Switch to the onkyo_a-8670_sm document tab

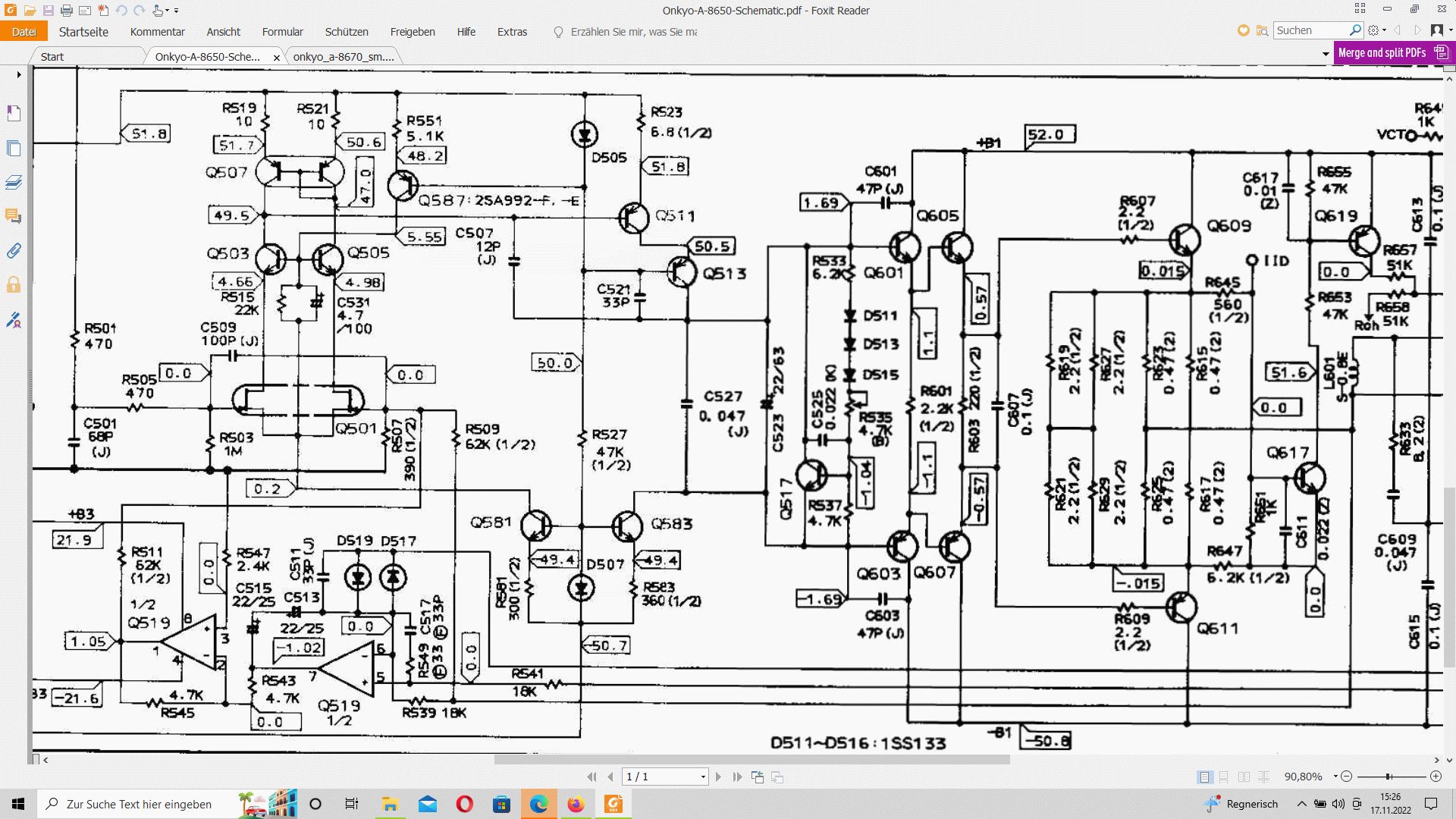click(x=343, y=57)
